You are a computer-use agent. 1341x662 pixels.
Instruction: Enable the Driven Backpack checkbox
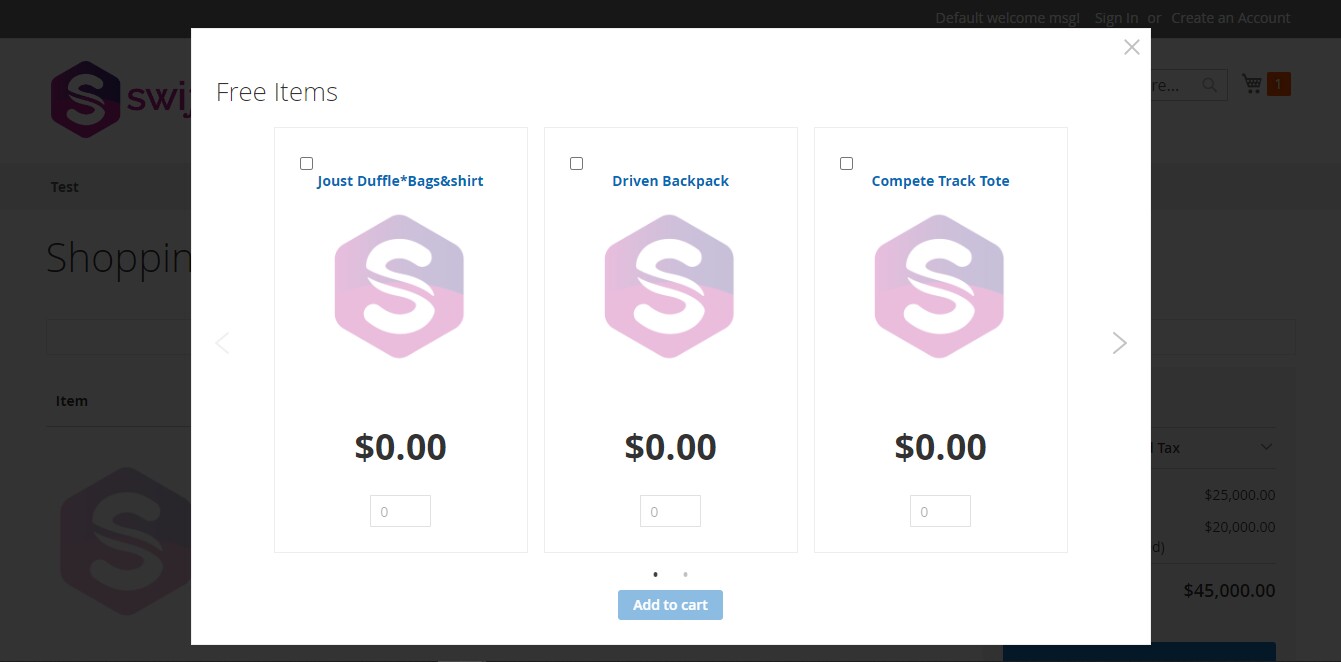pos(577,163)
